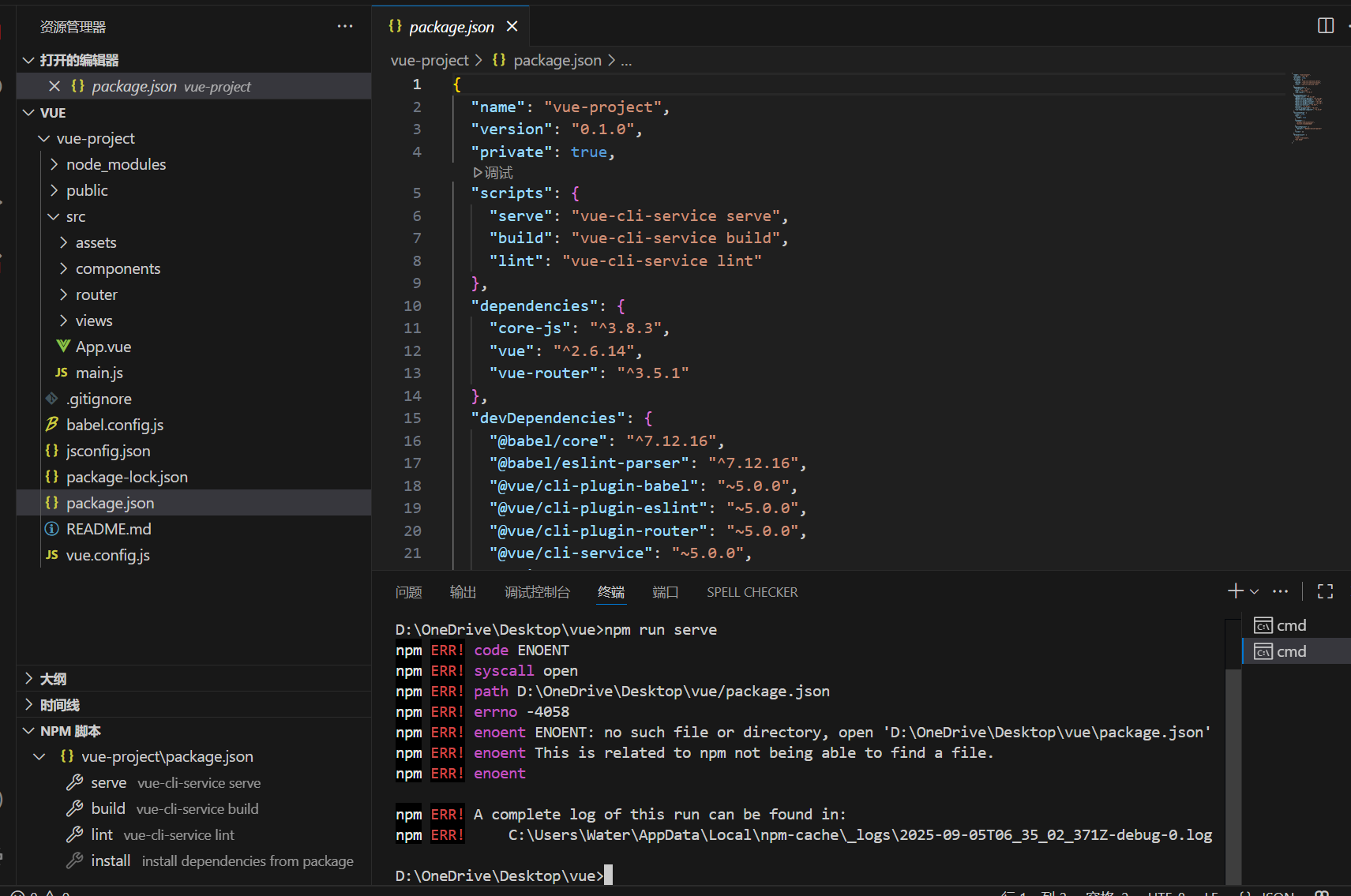Click split editor right icon

(x=1326, y=26)
